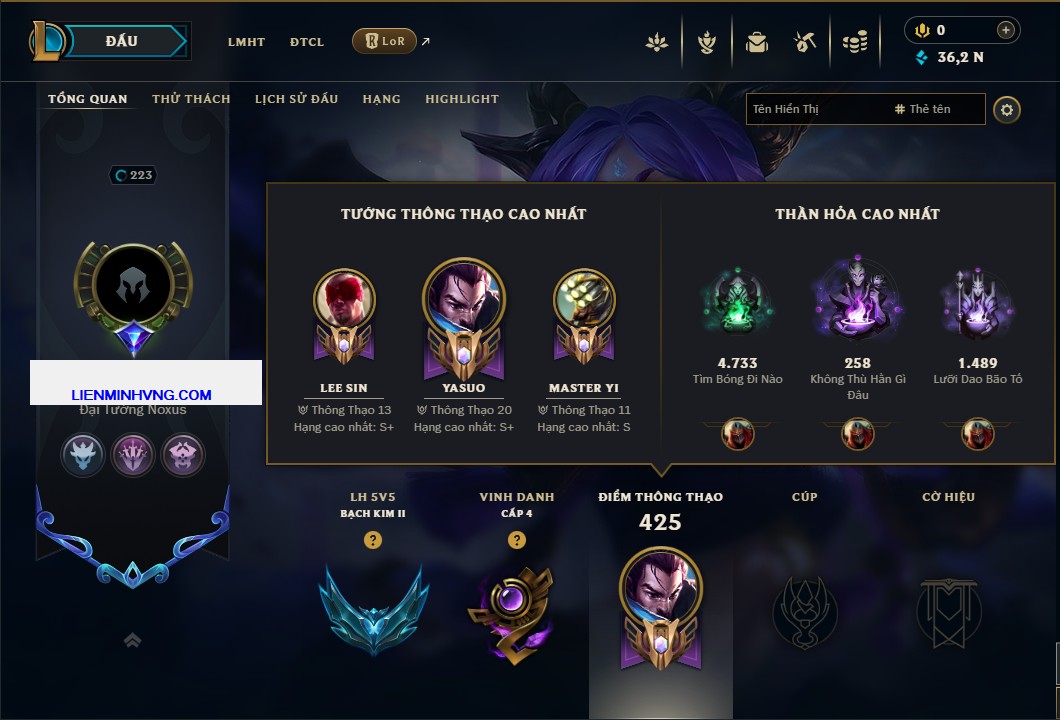Image resolution: width=1060 pixels, height=720 pixels.
Task: Select the HẠNG tab
Action: (381, 99)
